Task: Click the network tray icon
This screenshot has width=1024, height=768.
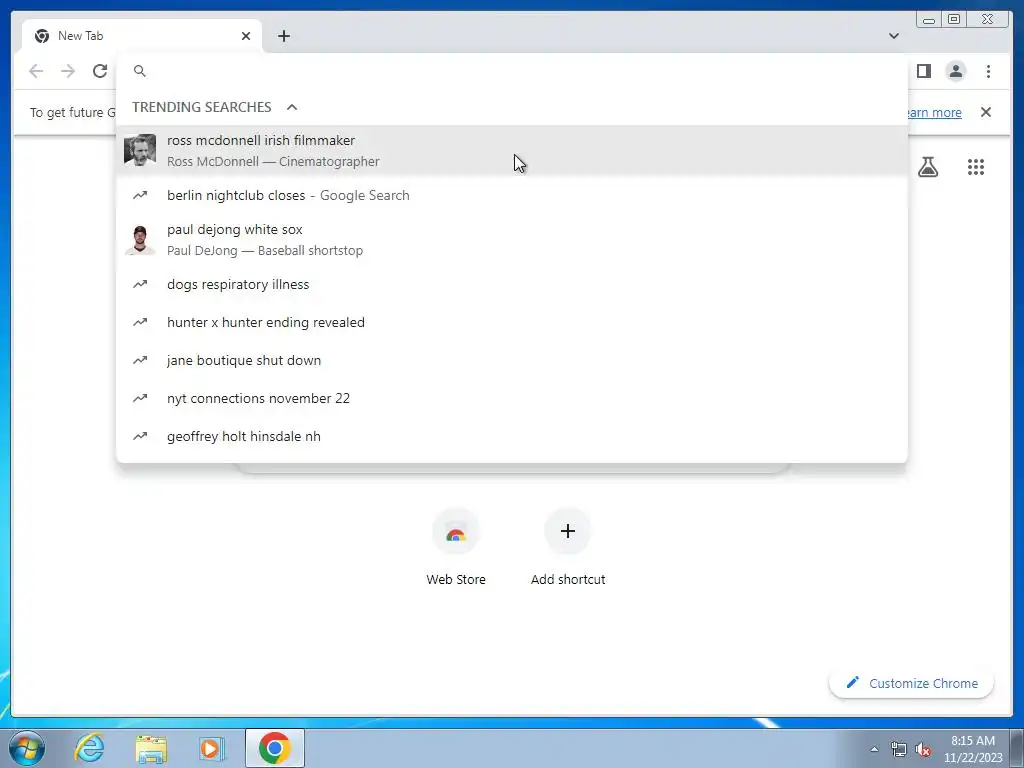Action: (899, 750)
